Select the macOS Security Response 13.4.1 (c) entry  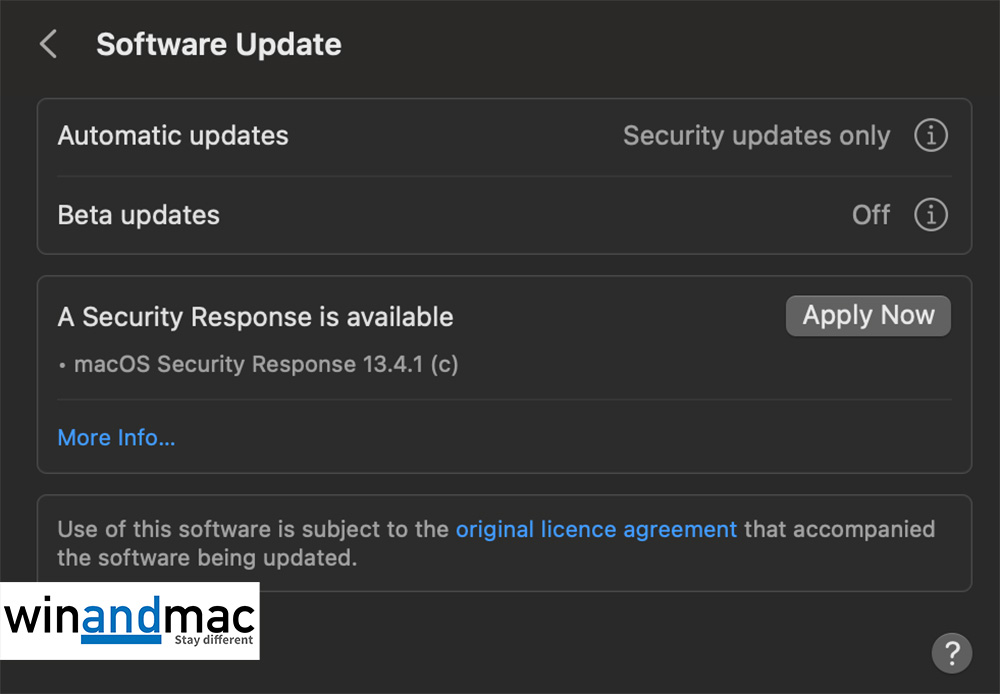click(265, 364)
